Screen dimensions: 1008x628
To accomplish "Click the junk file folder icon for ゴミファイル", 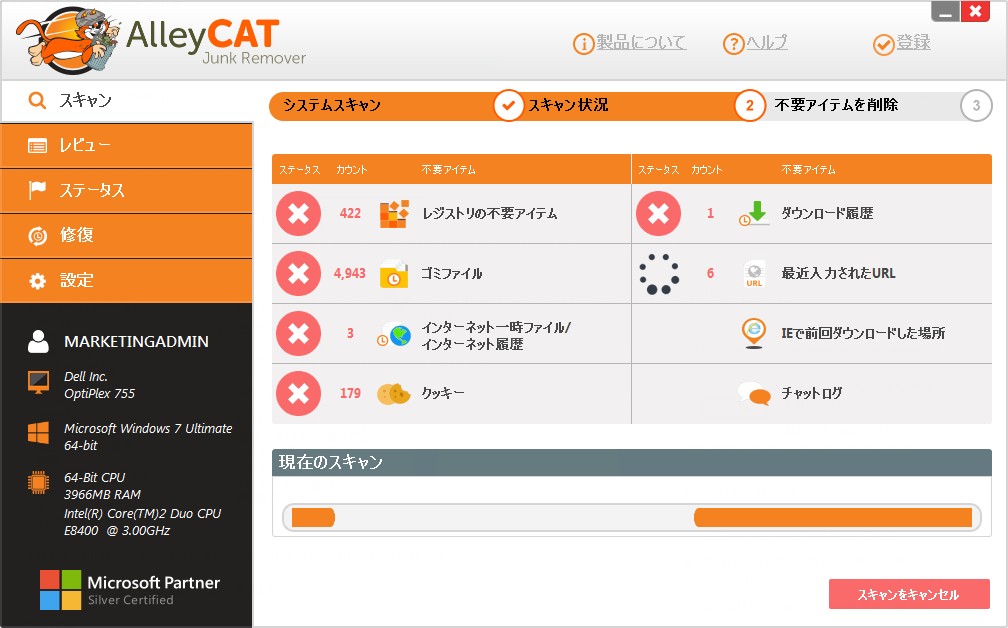I will (393, 274).
